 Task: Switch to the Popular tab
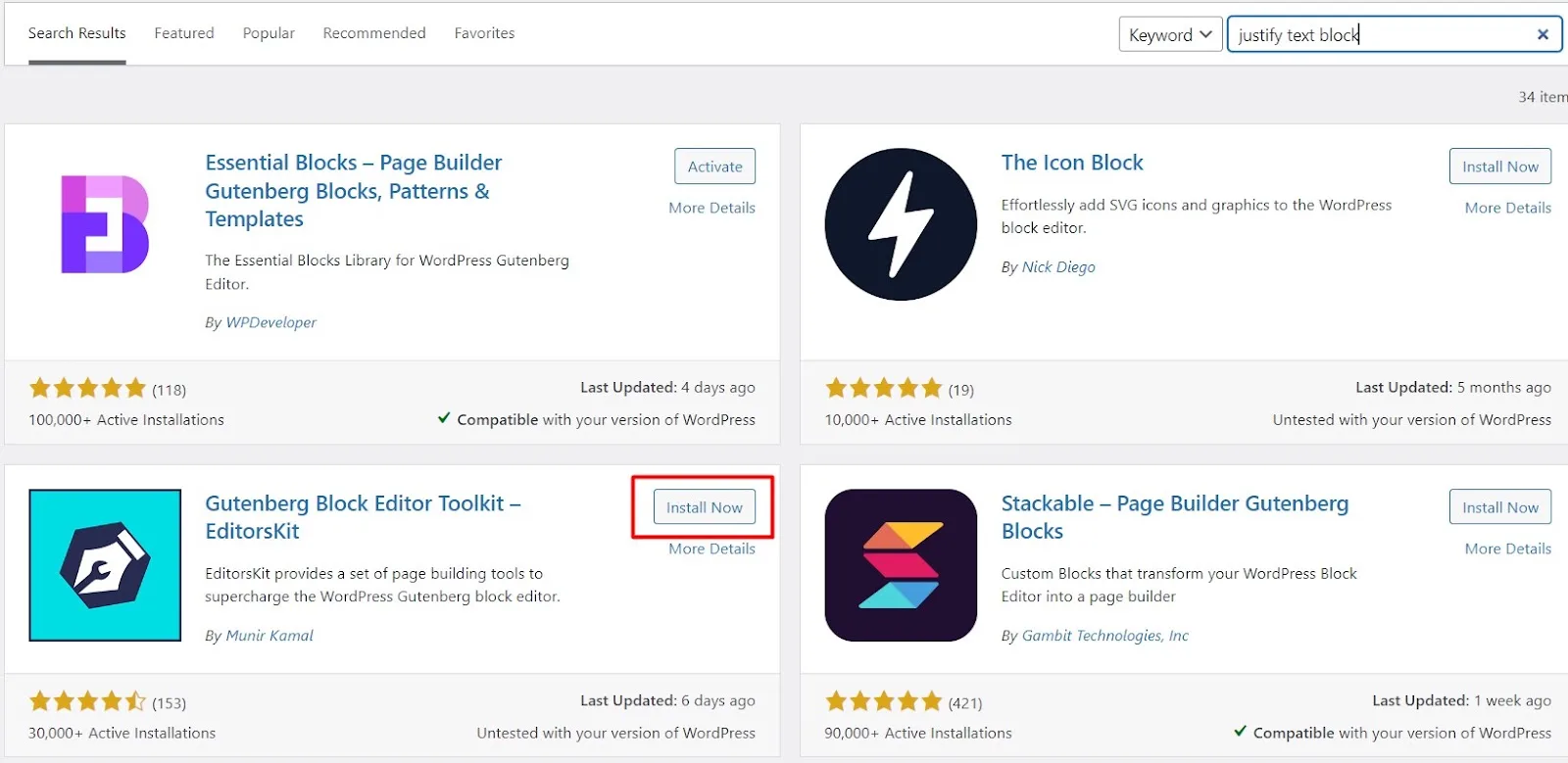269,33
